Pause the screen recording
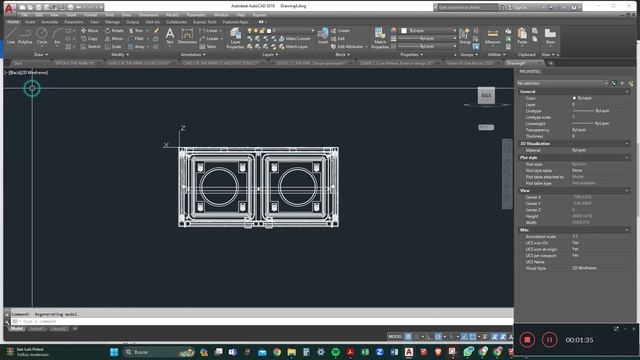 (549, 340)
